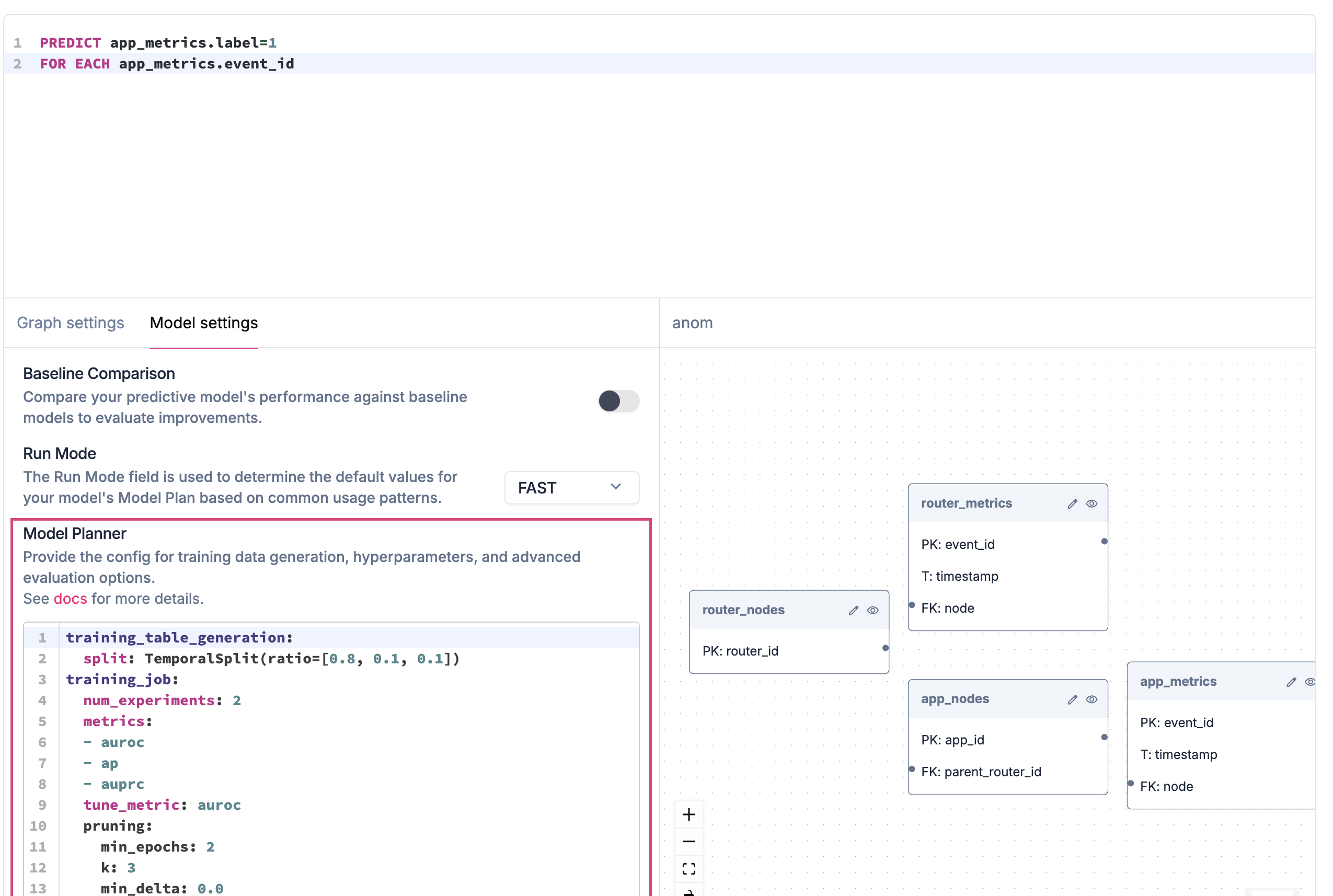Enable the Baseline Comparison switch
Screen dimensions: 1333x896
618,400
